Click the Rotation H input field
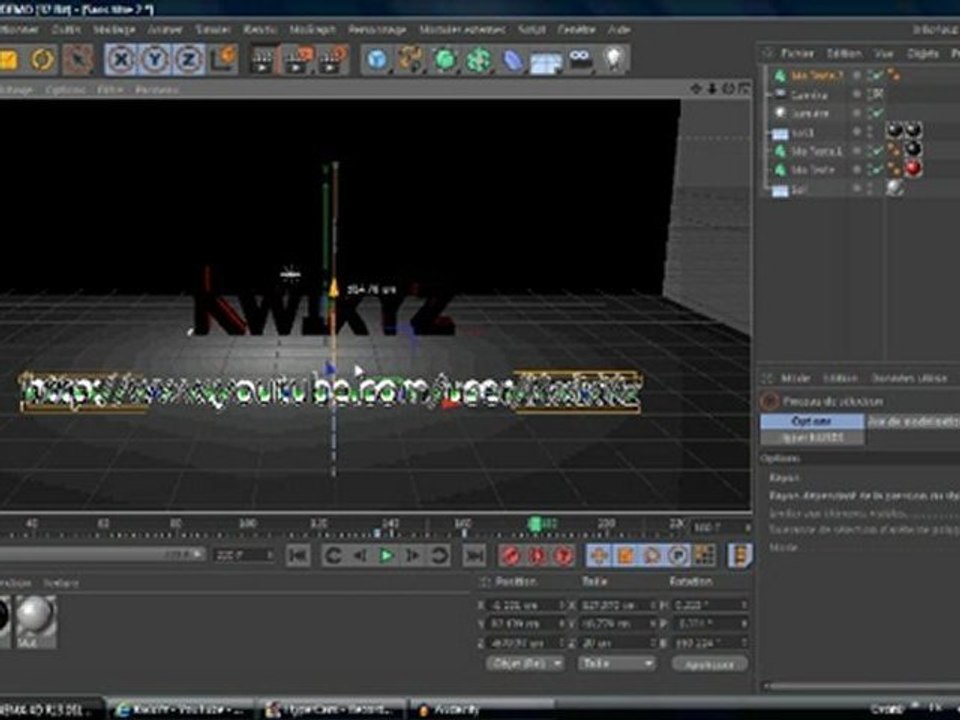Image resolution: width=960 pixels, height=720 pixels. click(710, 605)
